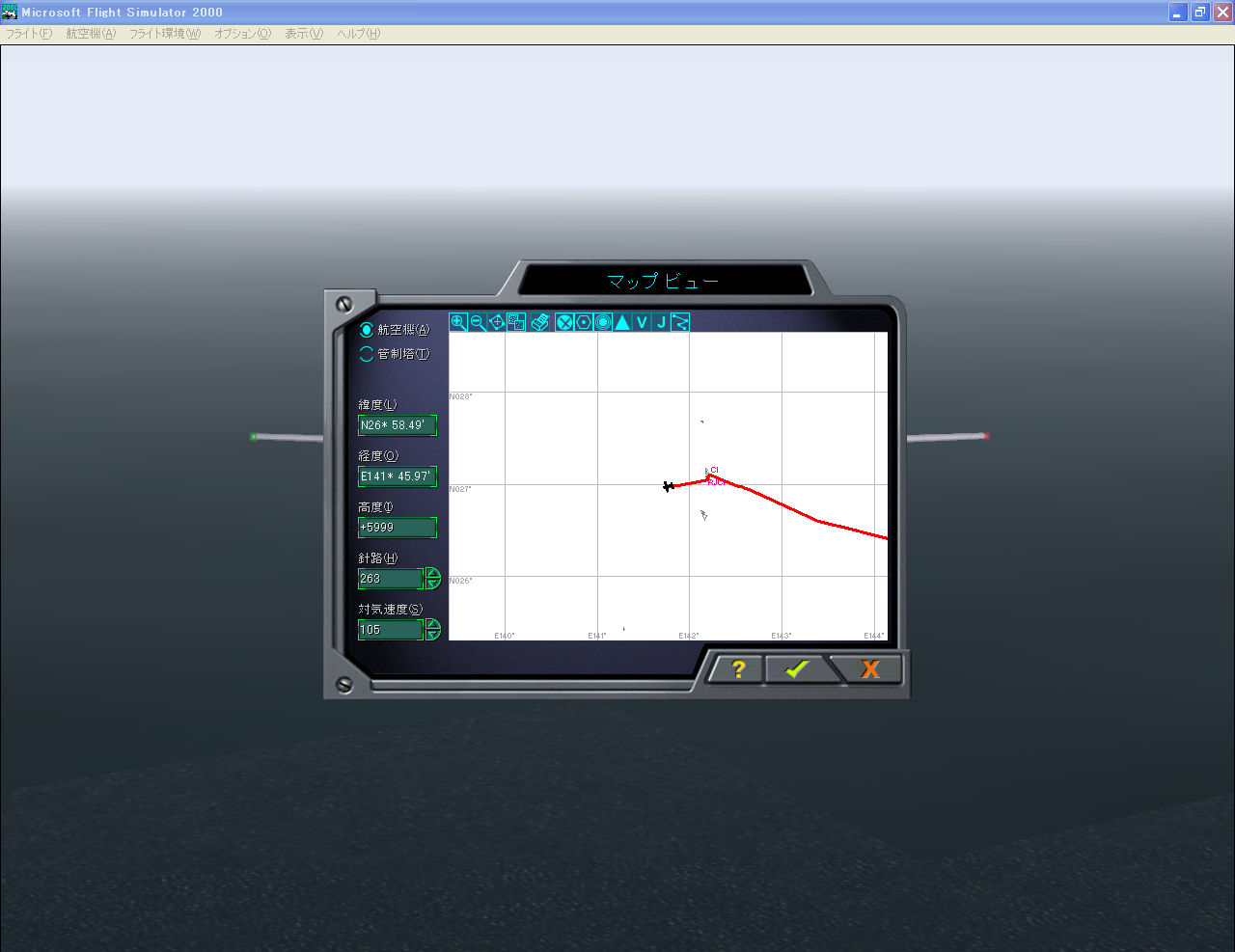This screenshot has height=952, width=1235.
Task: Open the 航空機(A) menu in menu bar
Action: [91, 34]
